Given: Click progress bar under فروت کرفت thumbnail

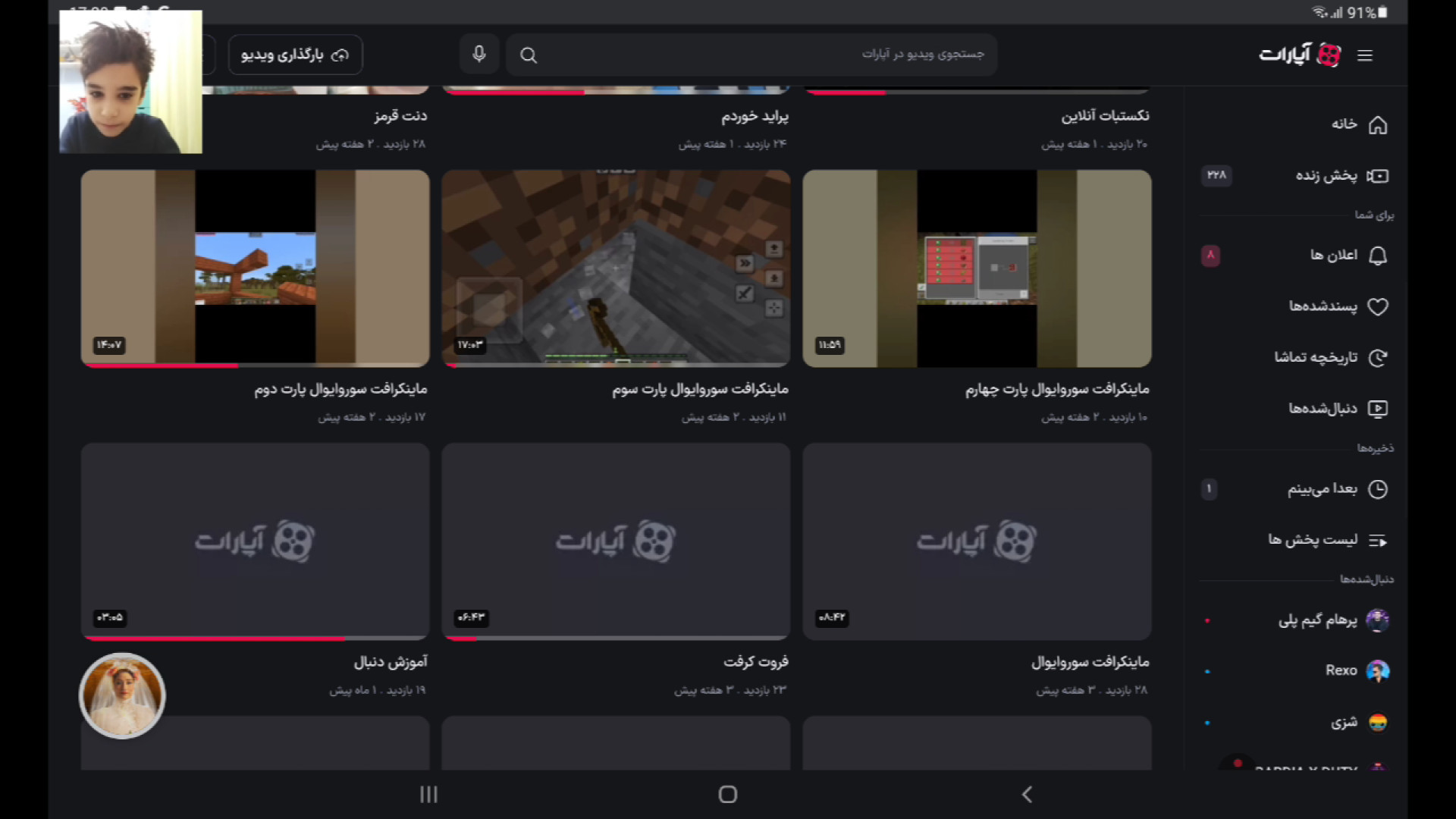Looking at the screenshot, I should pyautogui.click(x=616, y=639).
